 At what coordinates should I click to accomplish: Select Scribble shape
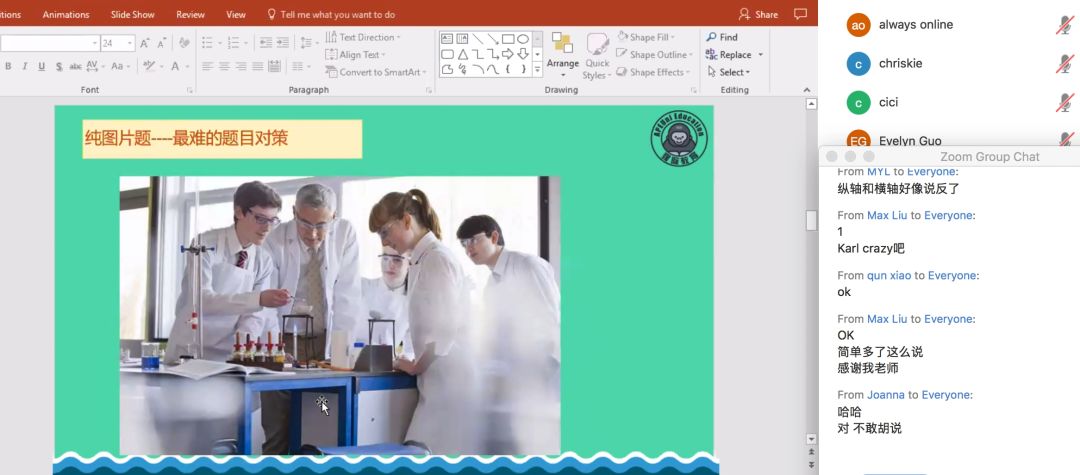pyautogui.click(x=462, y=69)
